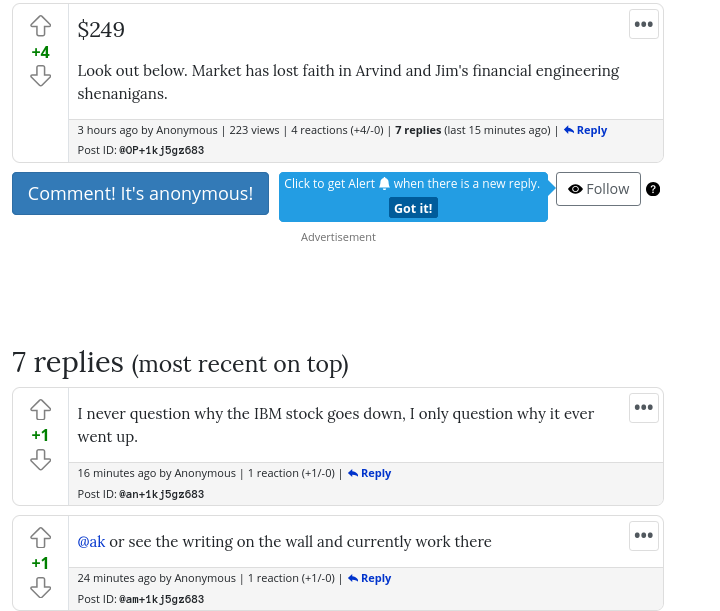
Task: Open the @ak mention link
Action: coord(91,542)
